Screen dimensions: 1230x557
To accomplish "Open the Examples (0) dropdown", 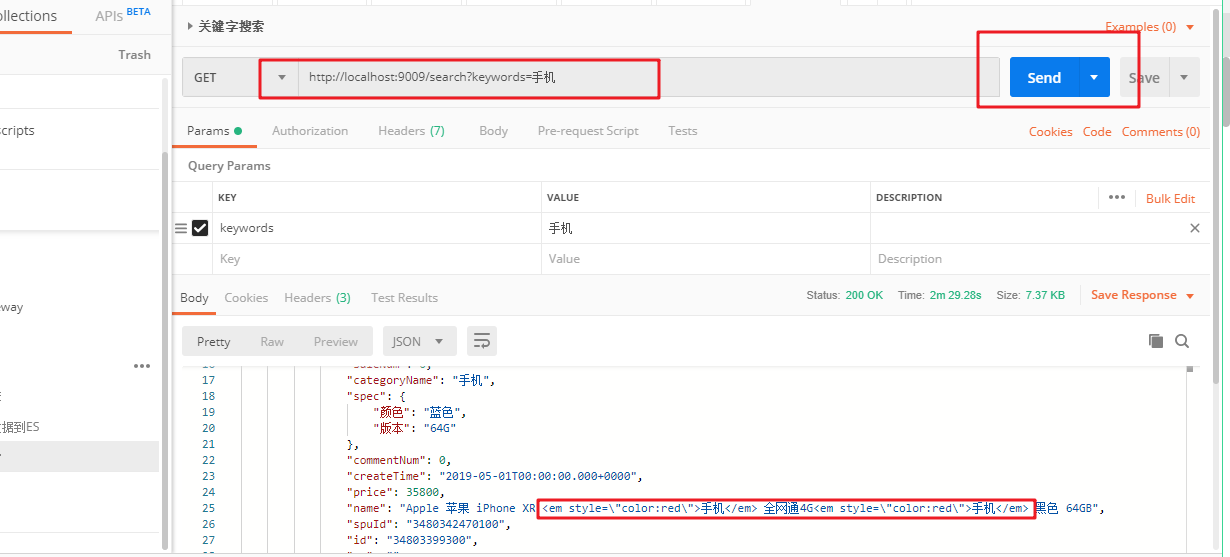I will [x=1150, y=27].
